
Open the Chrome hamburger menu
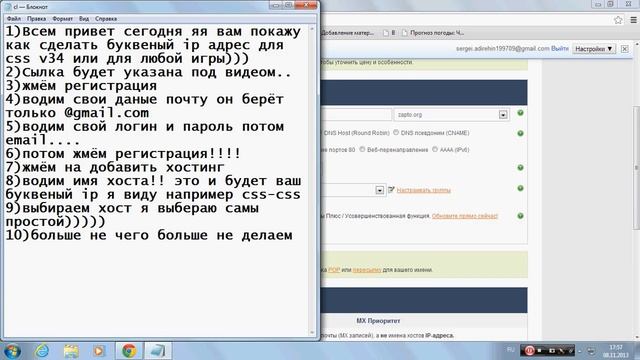point(633,20)
